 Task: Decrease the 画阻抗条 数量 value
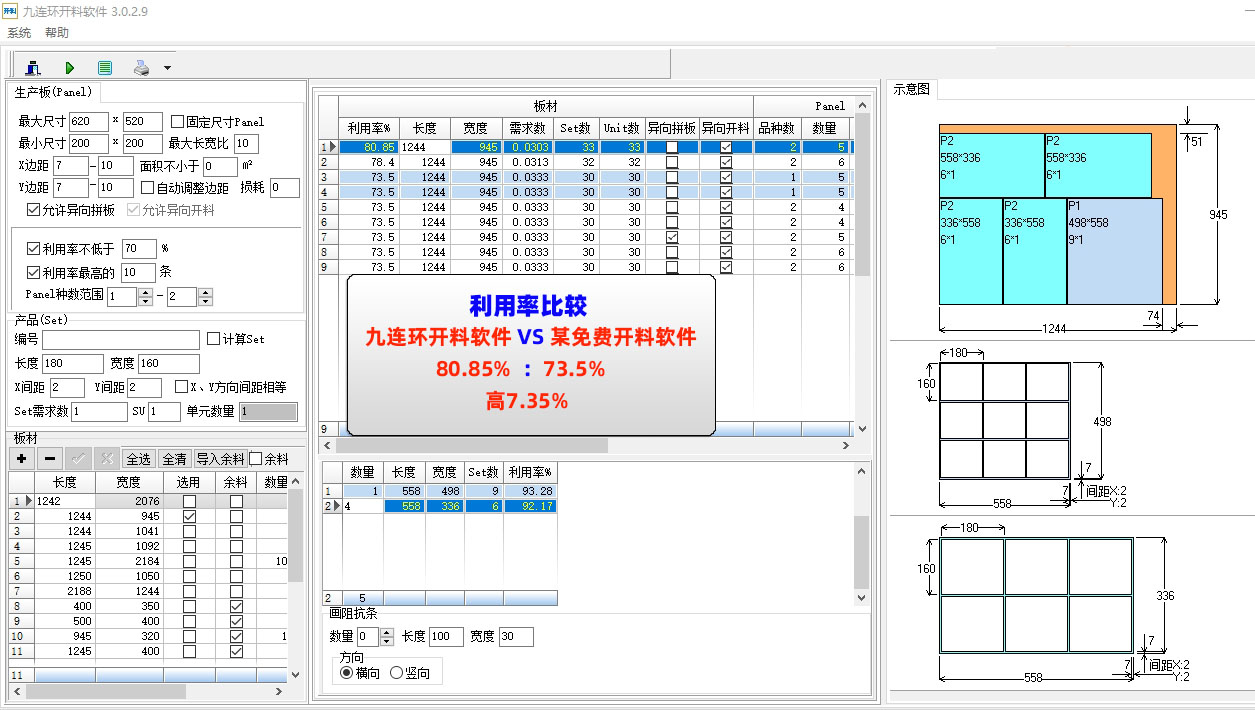coord(387,641)
